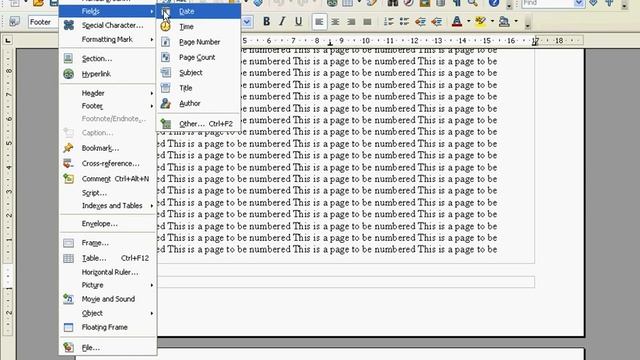Select Date from the Fields submenu
This screenshot has height=360, width=640.
pos(198,11)
